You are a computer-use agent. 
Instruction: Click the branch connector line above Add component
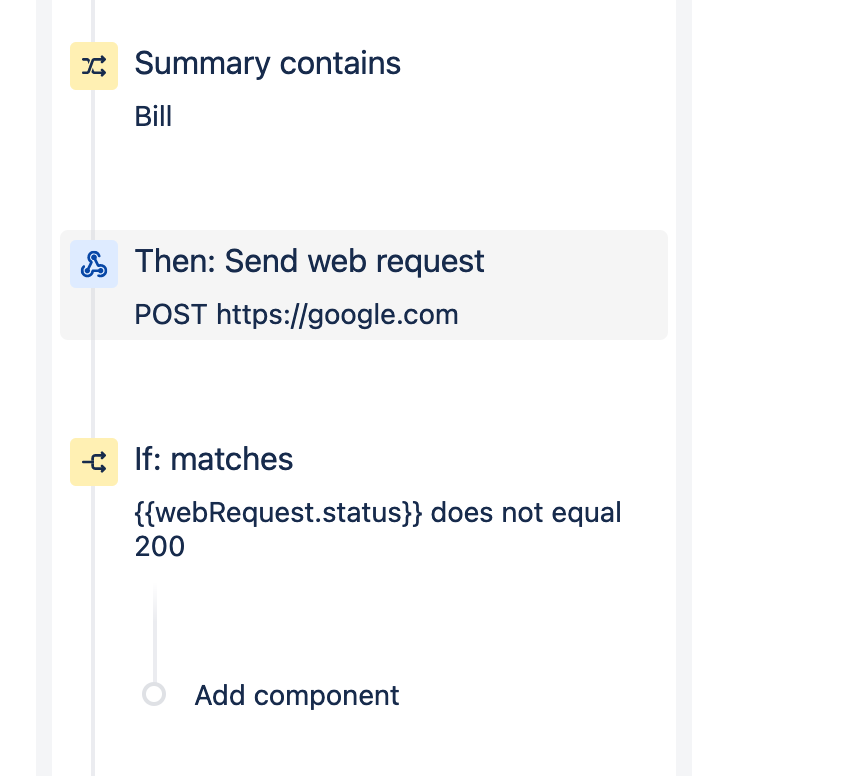[155, 633]
